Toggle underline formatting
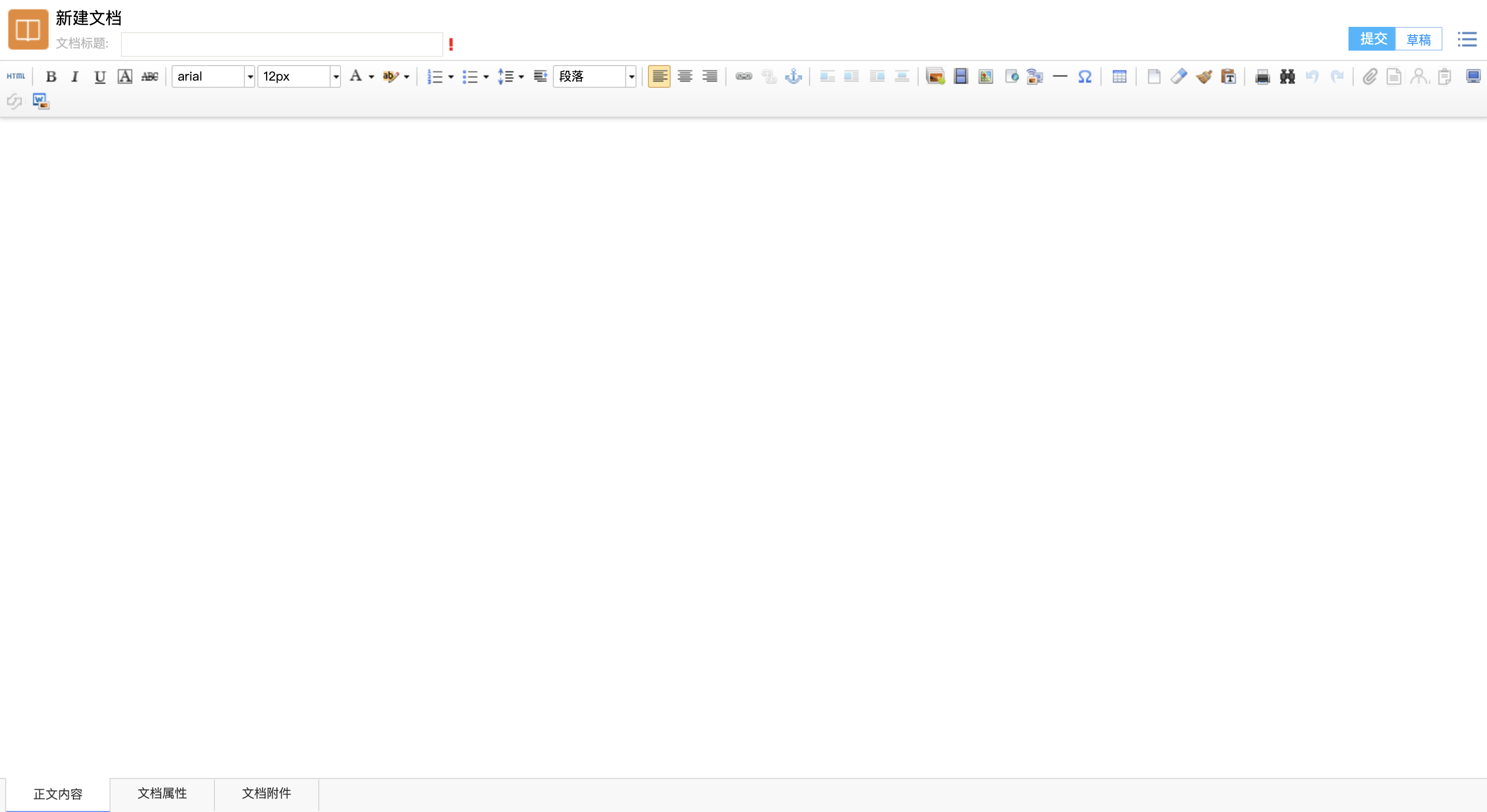This screenshot has width=1487, height=812. pos(100,76)
